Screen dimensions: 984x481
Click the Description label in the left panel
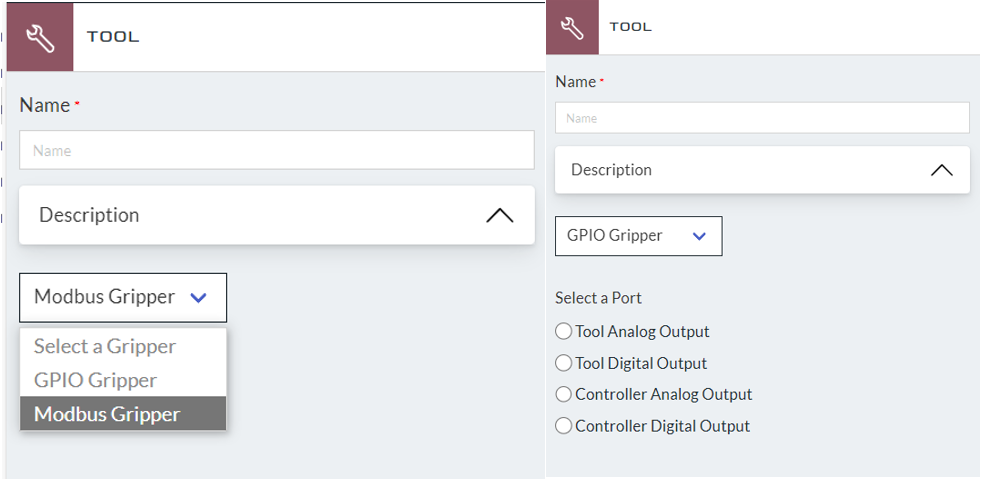[x=89, y=215]
